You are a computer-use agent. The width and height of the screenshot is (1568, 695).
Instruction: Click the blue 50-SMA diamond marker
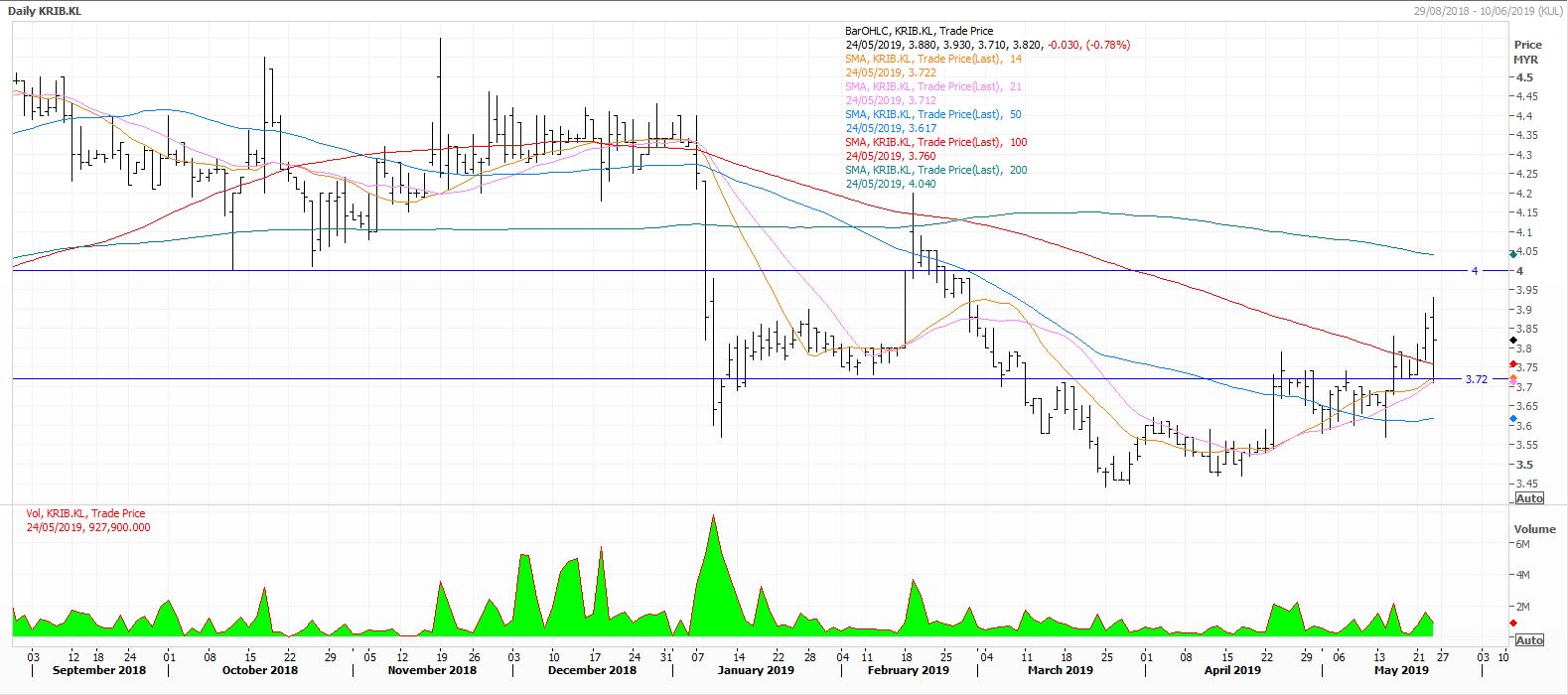click(1512, 419)
